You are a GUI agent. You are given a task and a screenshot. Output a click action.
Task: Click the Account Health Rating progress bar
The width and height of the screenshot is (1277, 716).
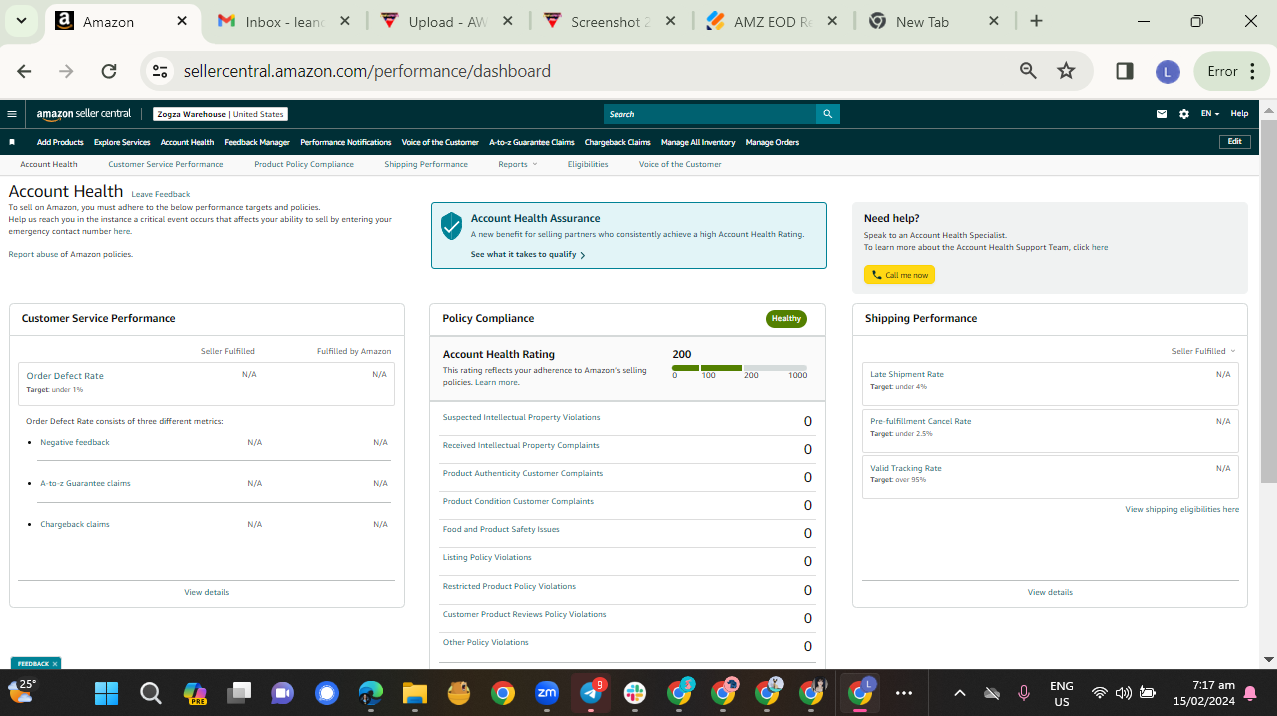click(x=740, y=368)
